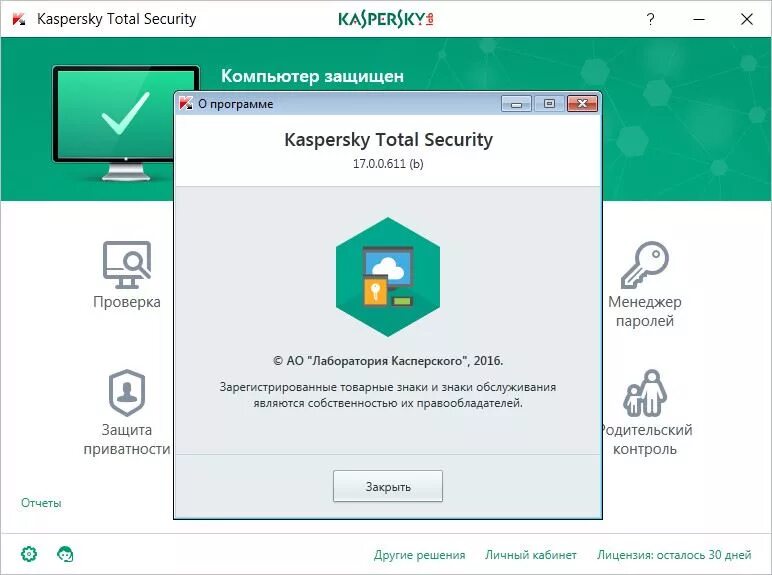
Task: Click the Kaspersky Lab logo in title bar
Action: (386, 19)
